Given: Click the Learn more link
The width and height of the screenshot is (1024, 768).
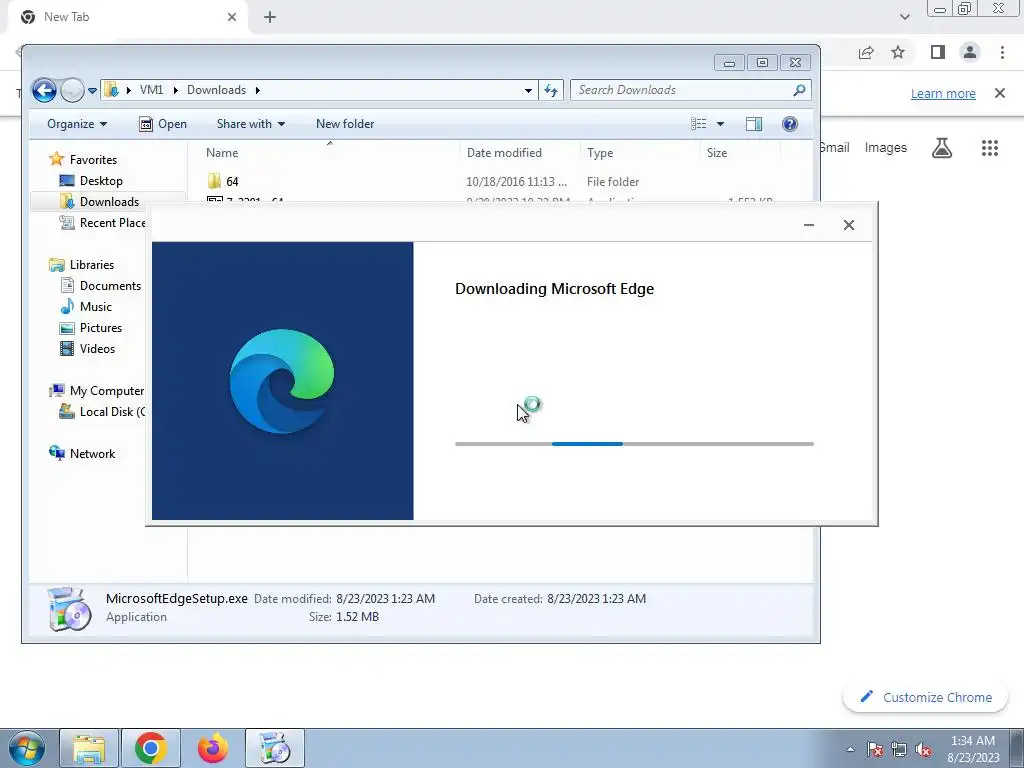Looking at the screenshot, I should pyautogui.click(x=943, y=93).
